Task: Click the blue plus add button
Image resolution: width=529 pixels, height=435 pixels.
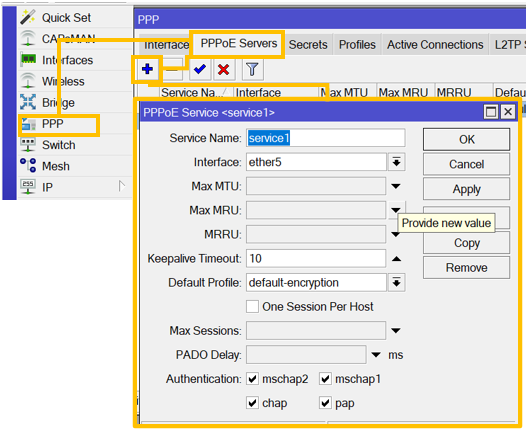Action: pos(147,69)
